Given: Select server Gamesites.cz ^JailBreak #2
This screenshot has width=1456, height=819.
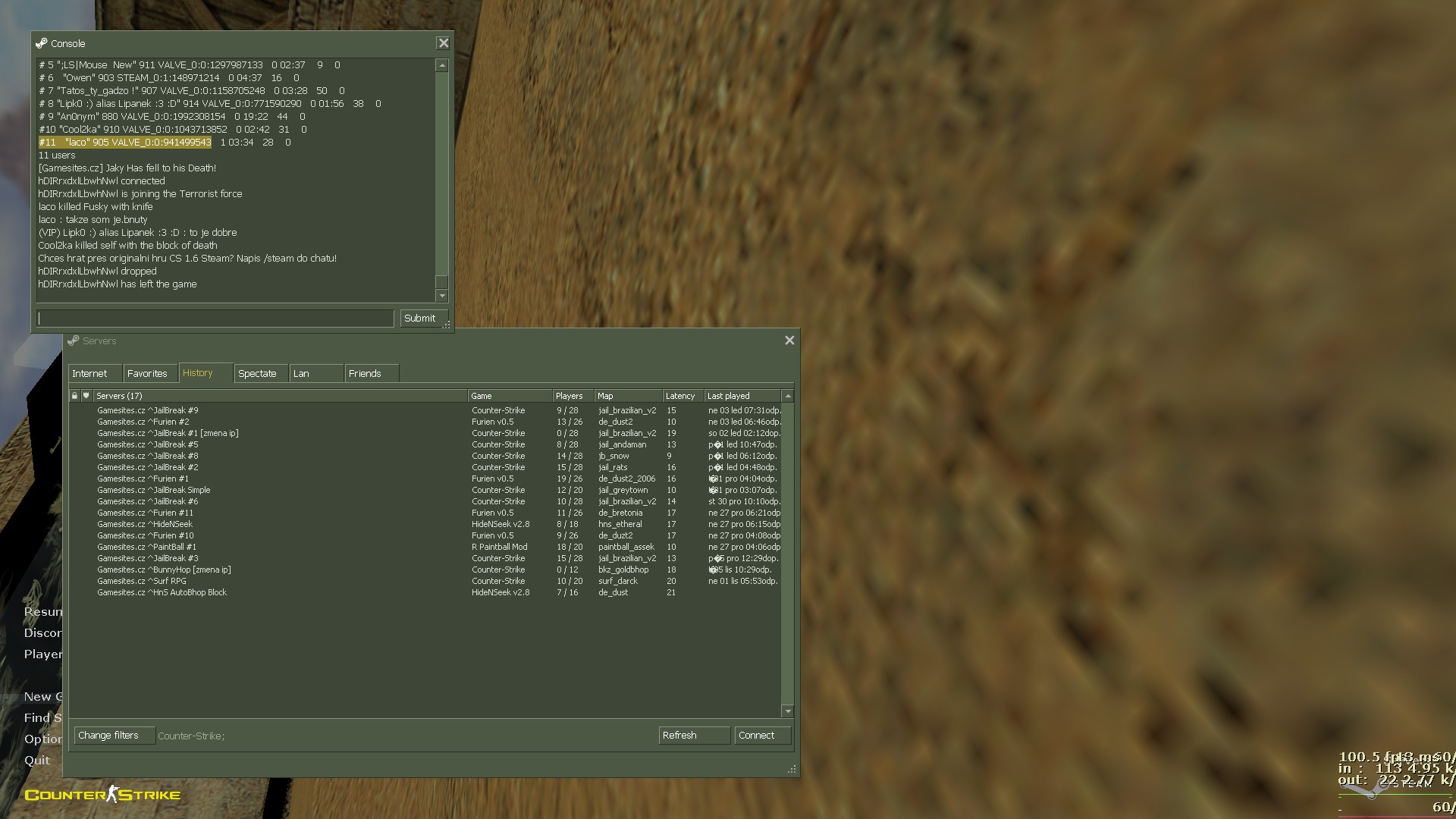Looking at the screenshot, I should pos(425,467).
